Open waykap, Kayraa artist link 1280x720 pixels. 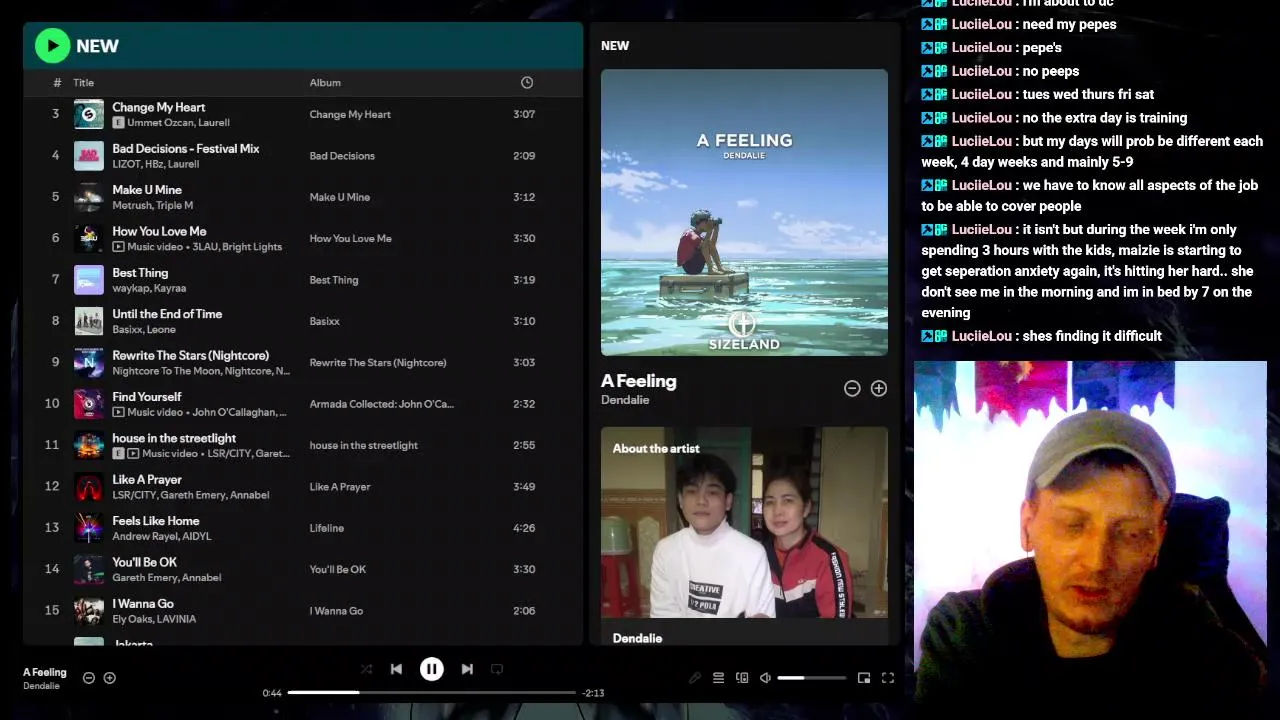[149, 288]
